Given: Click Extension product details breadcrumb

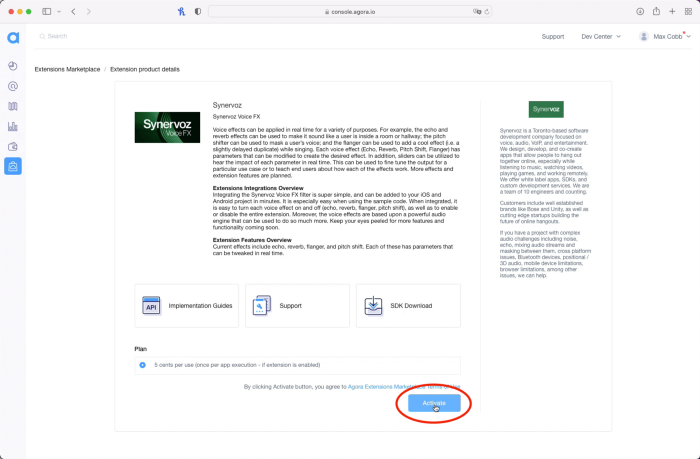Looking at the screenshot, I should pos(145,69).
